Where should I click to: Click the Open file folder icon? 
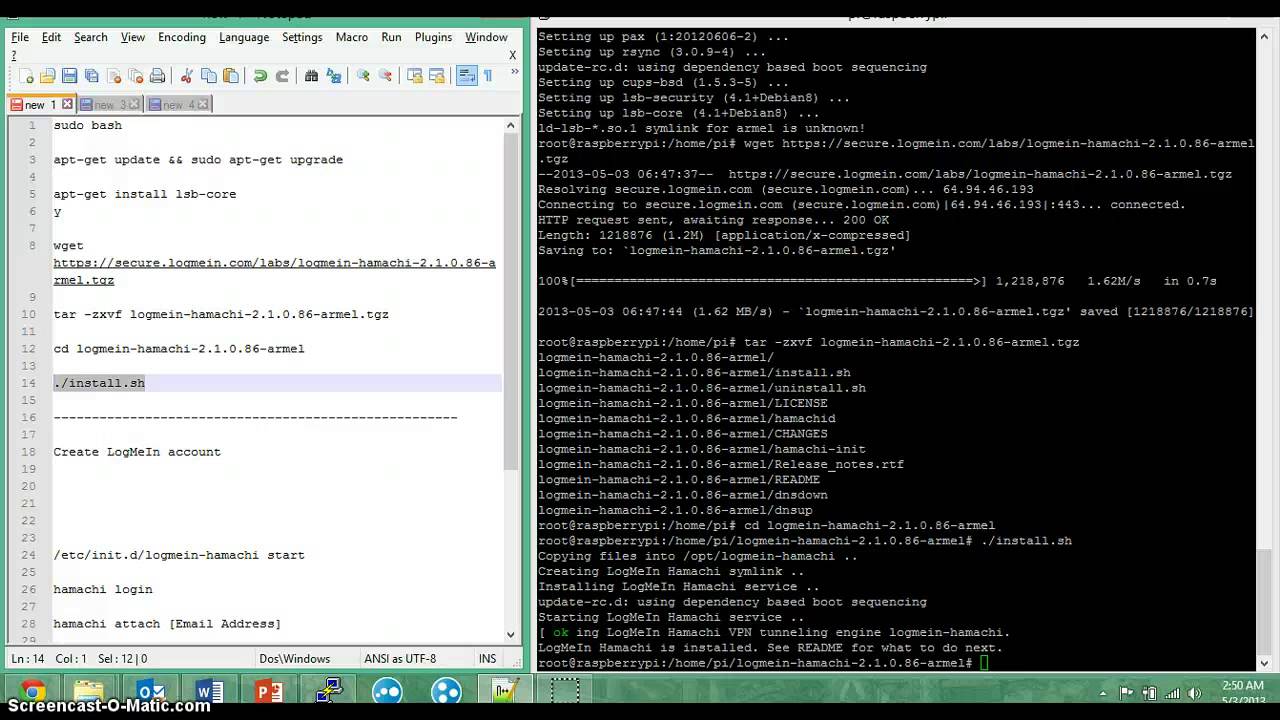click(48, 76)
